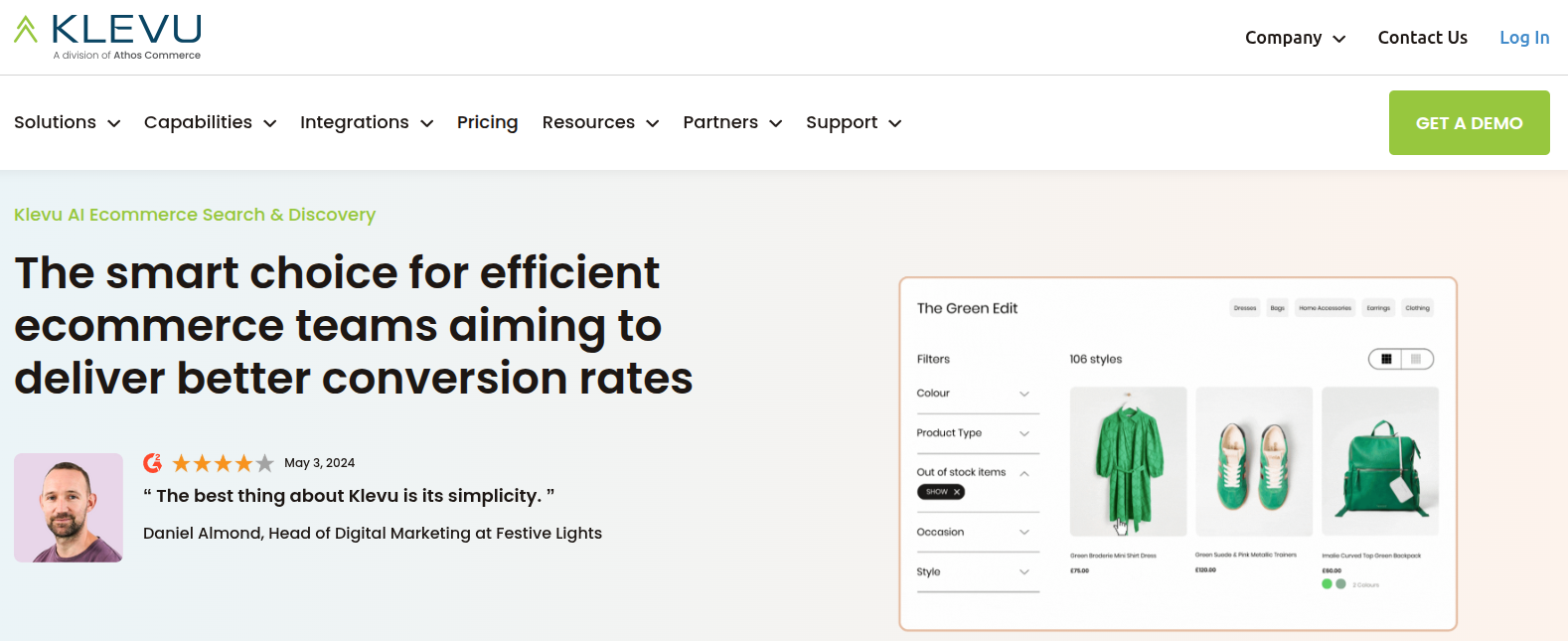Expand the Solutions menu

click(x=68, y=122)
